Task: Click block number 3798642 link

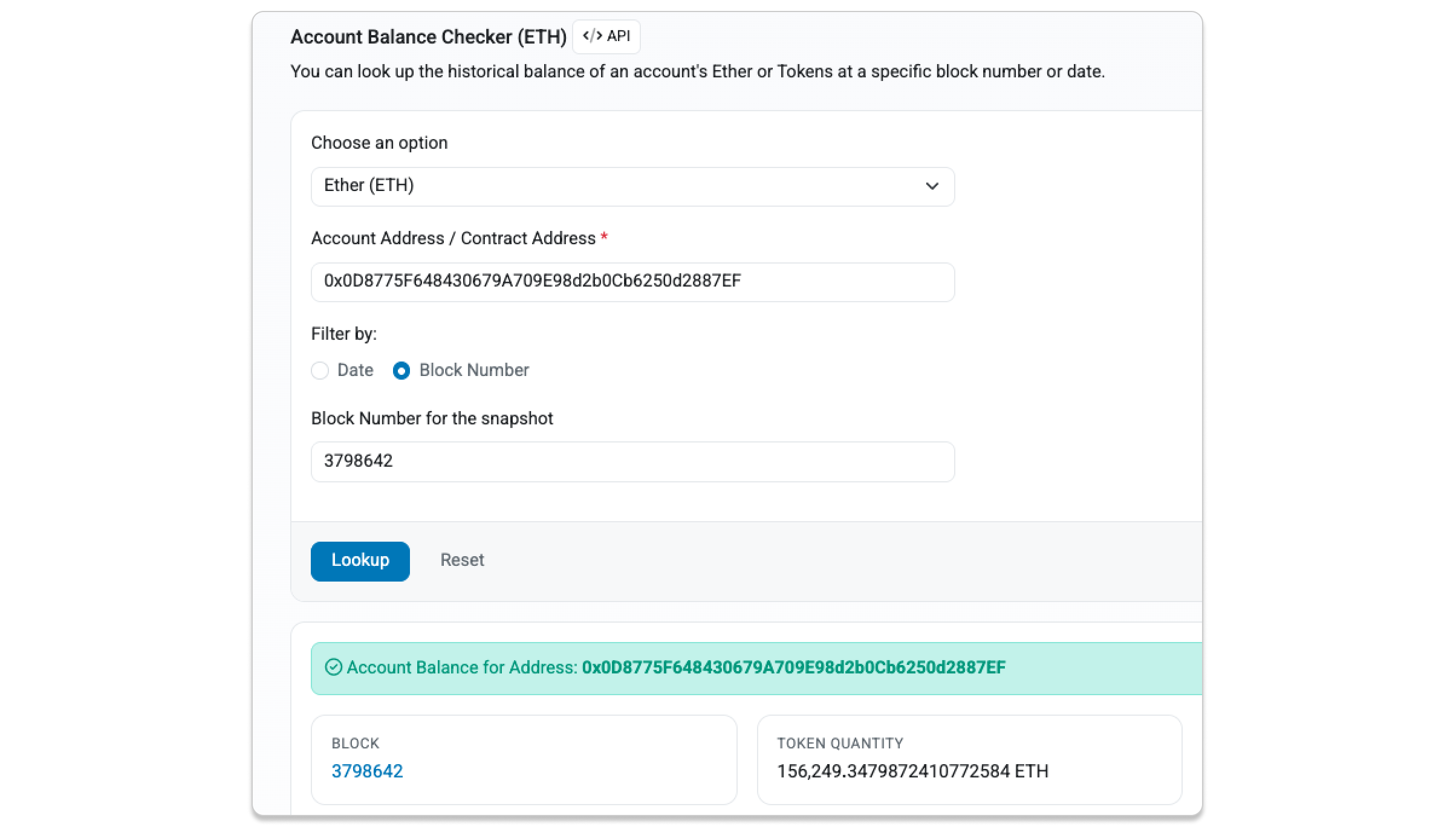Action: click(x=367, y=771)
